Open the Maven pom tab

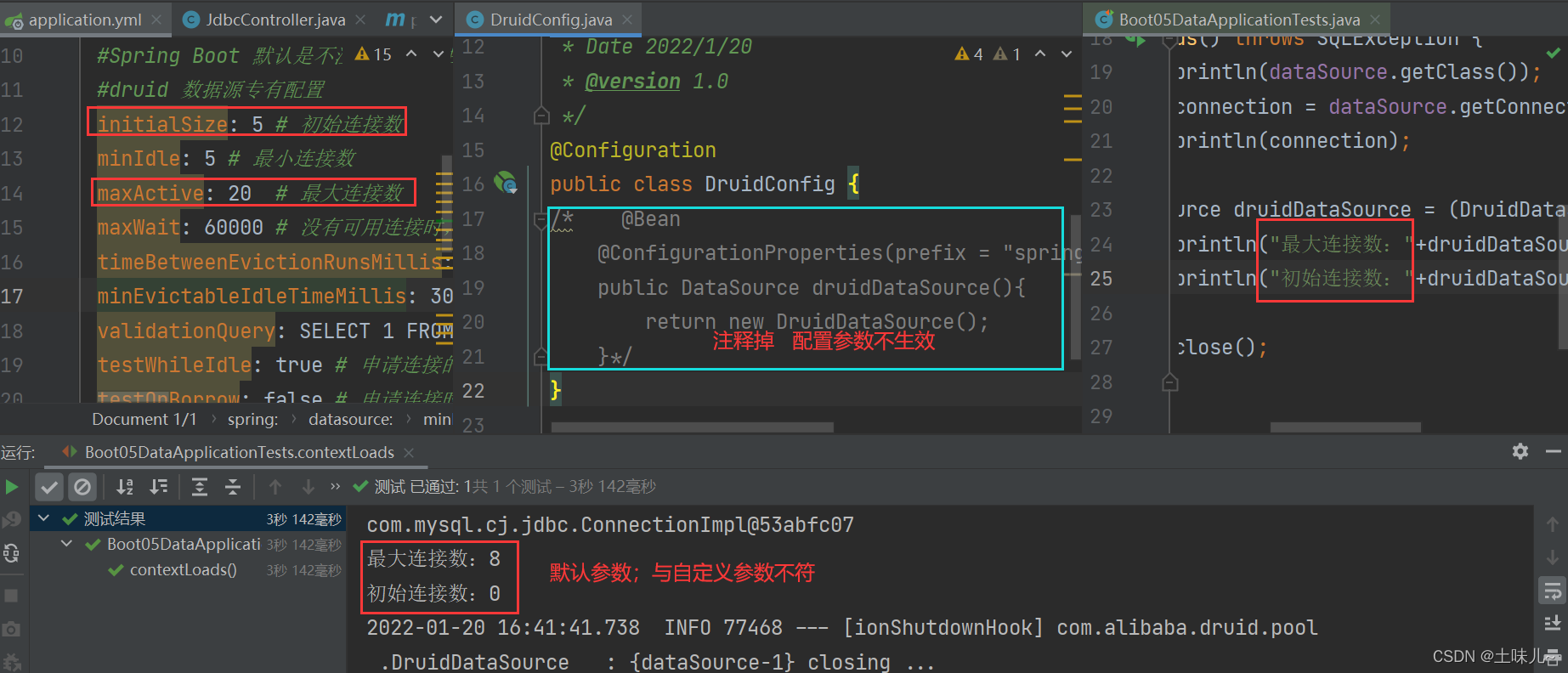(399, 19)
